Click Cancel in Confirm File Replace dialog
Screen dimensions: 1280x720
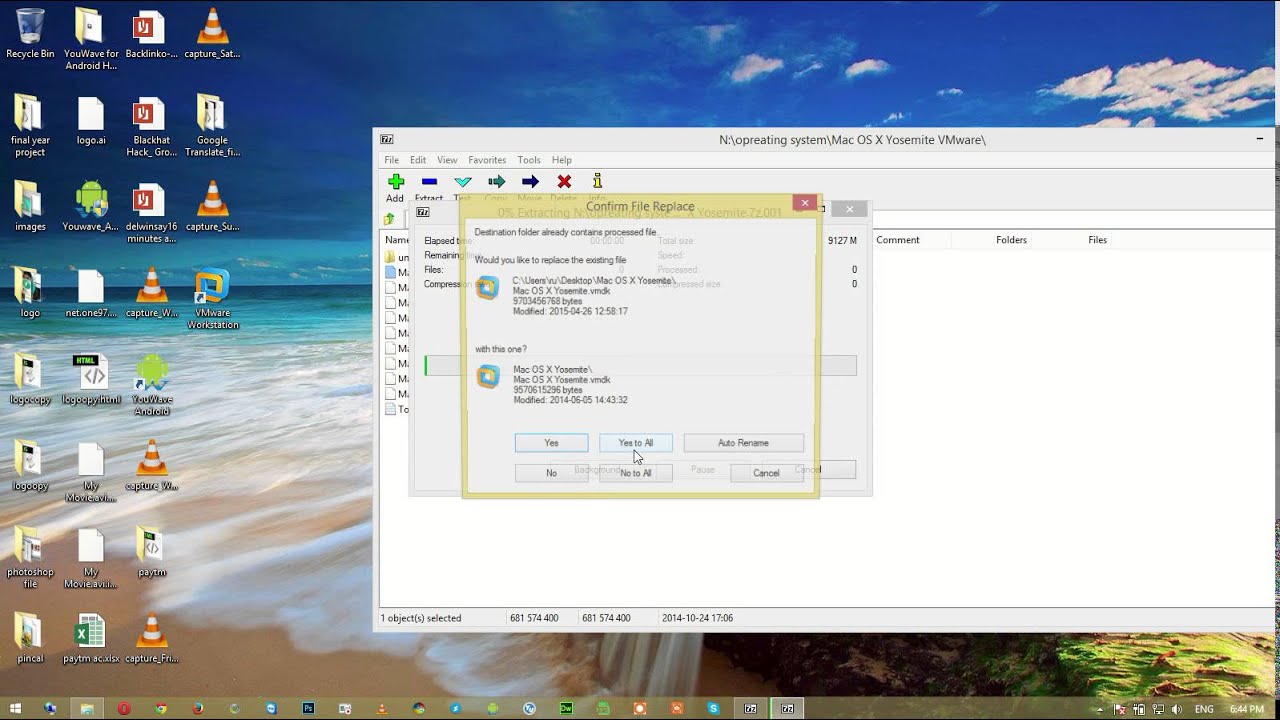[766, 473]
